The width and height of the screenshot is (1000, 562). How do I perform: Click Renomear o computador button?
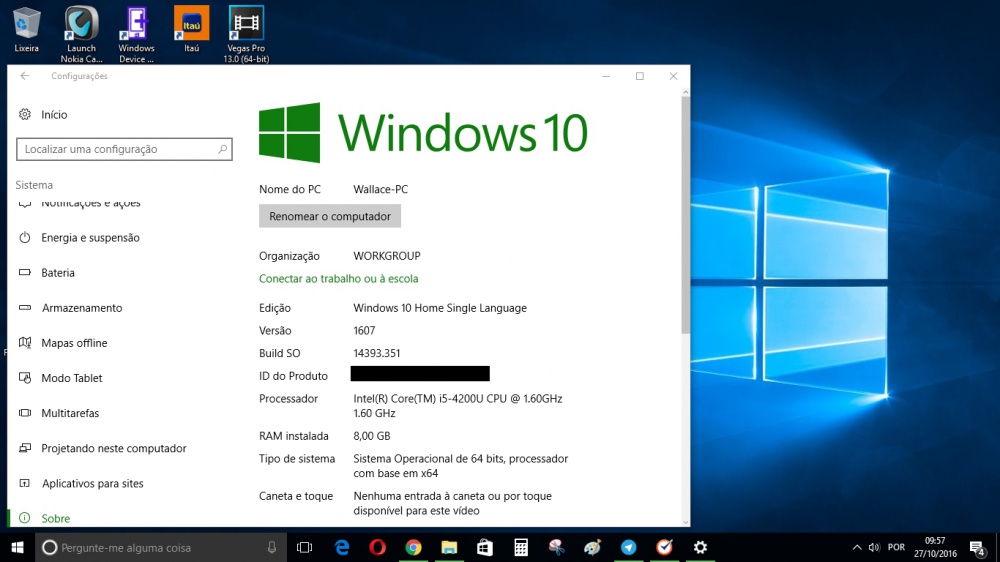pos(330,216)
